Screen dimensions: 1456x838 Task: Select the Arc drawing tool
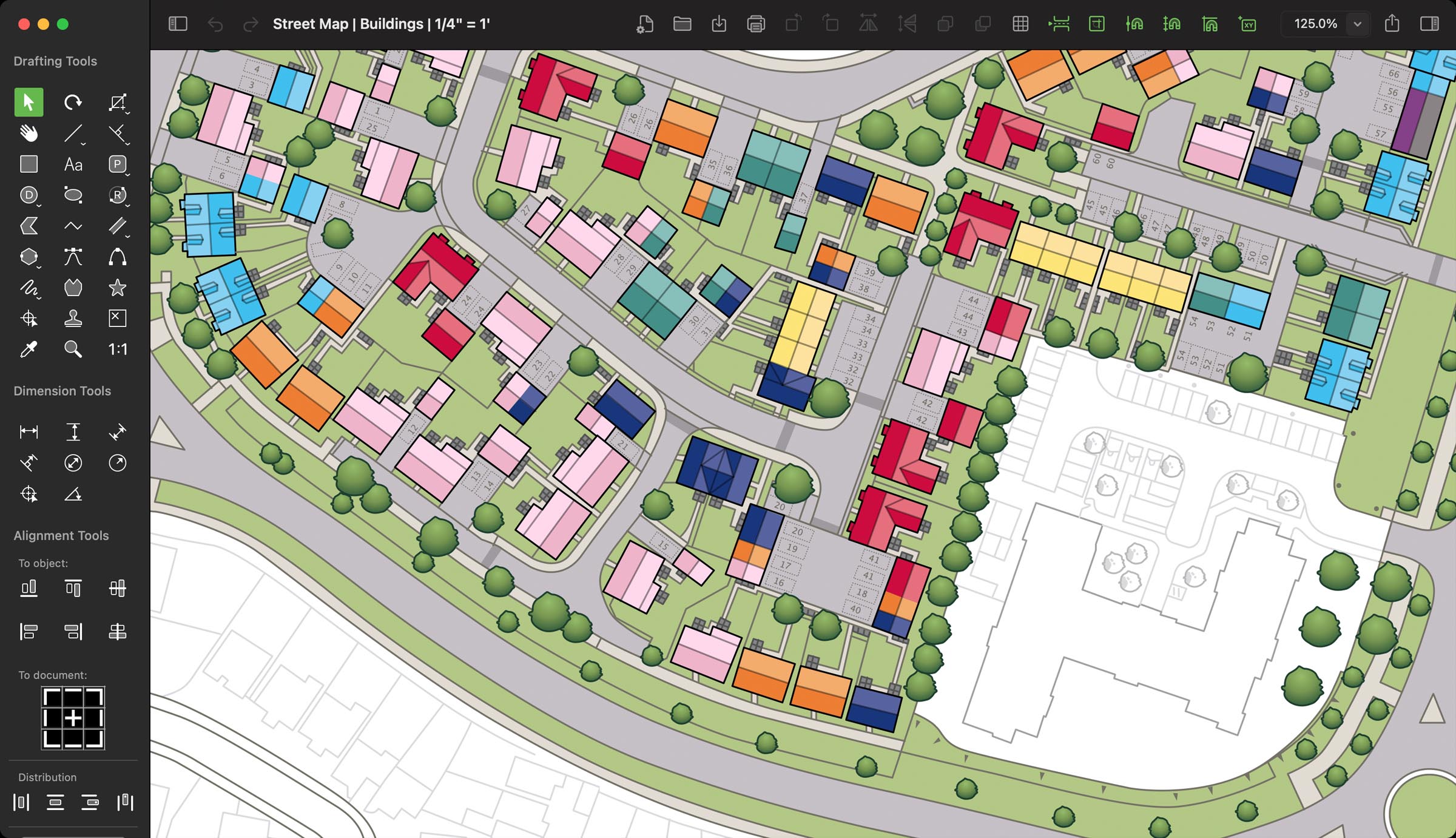pyautogui.click(x=118, y=257)
